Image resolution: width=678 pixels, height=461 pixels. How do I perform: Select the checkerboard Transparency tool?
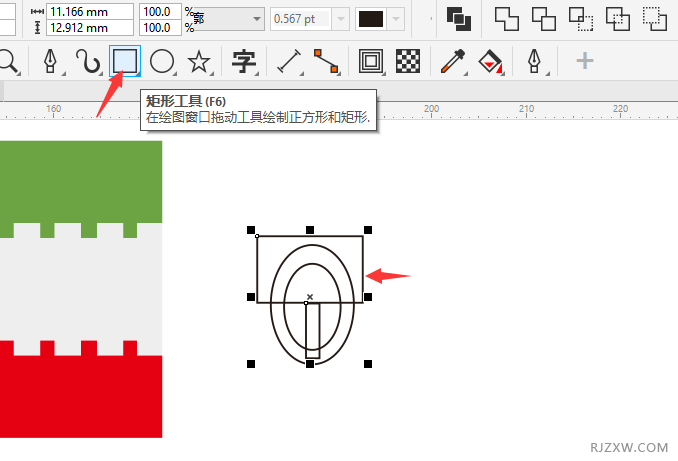pyautogui.click(x=408, y=61)
